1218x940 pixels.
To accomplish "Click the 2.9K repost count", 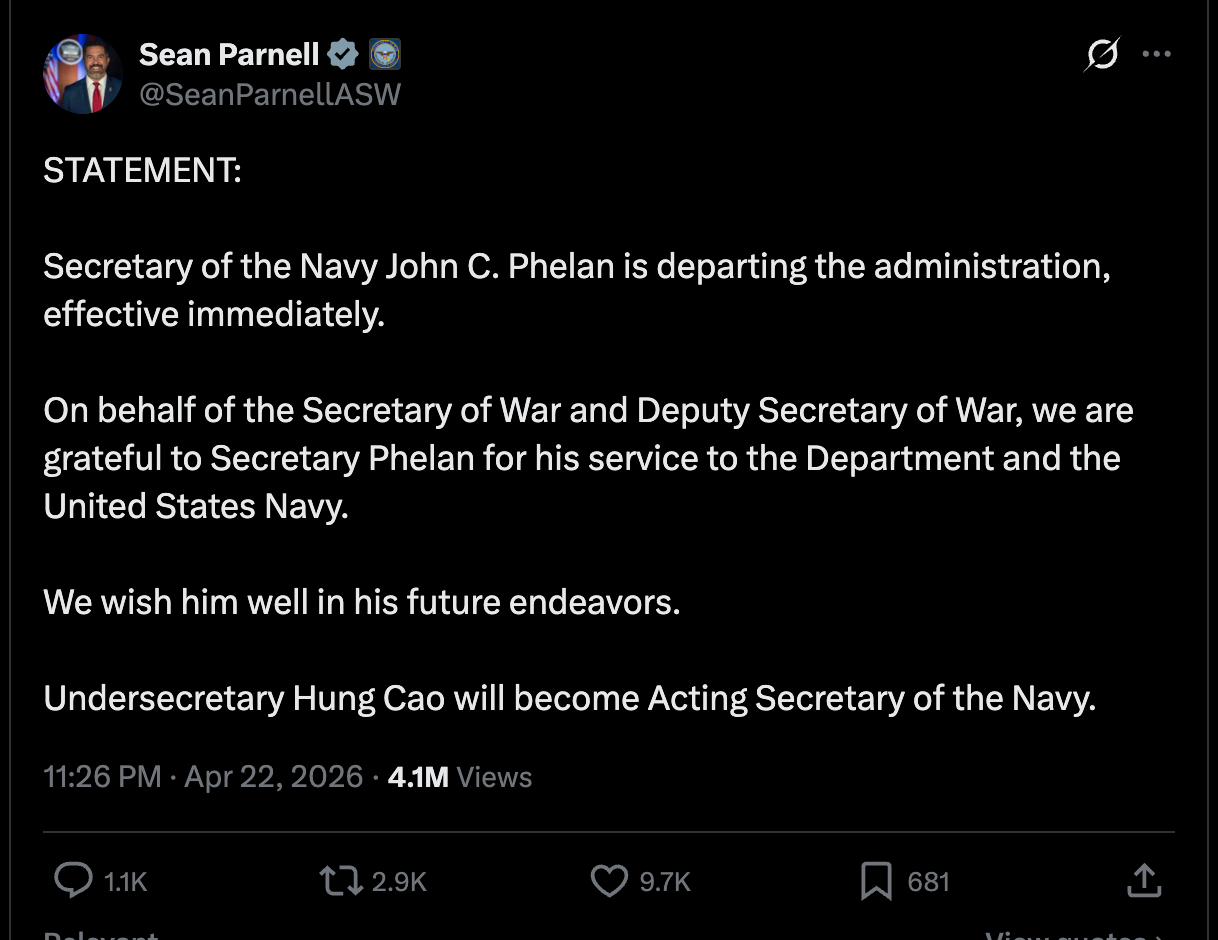I will coord(401,881).
